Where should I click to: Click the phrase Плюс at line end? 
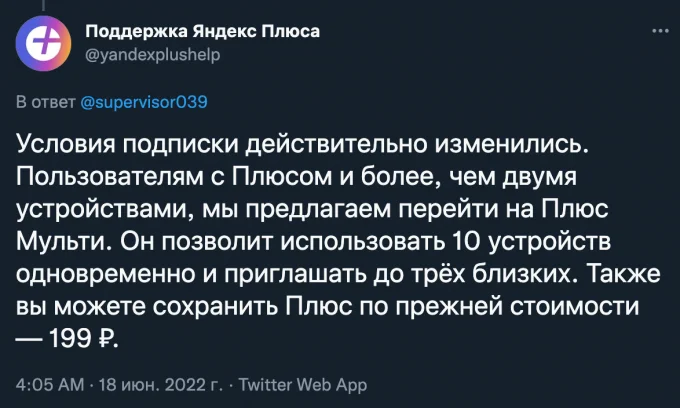[575, 209]
